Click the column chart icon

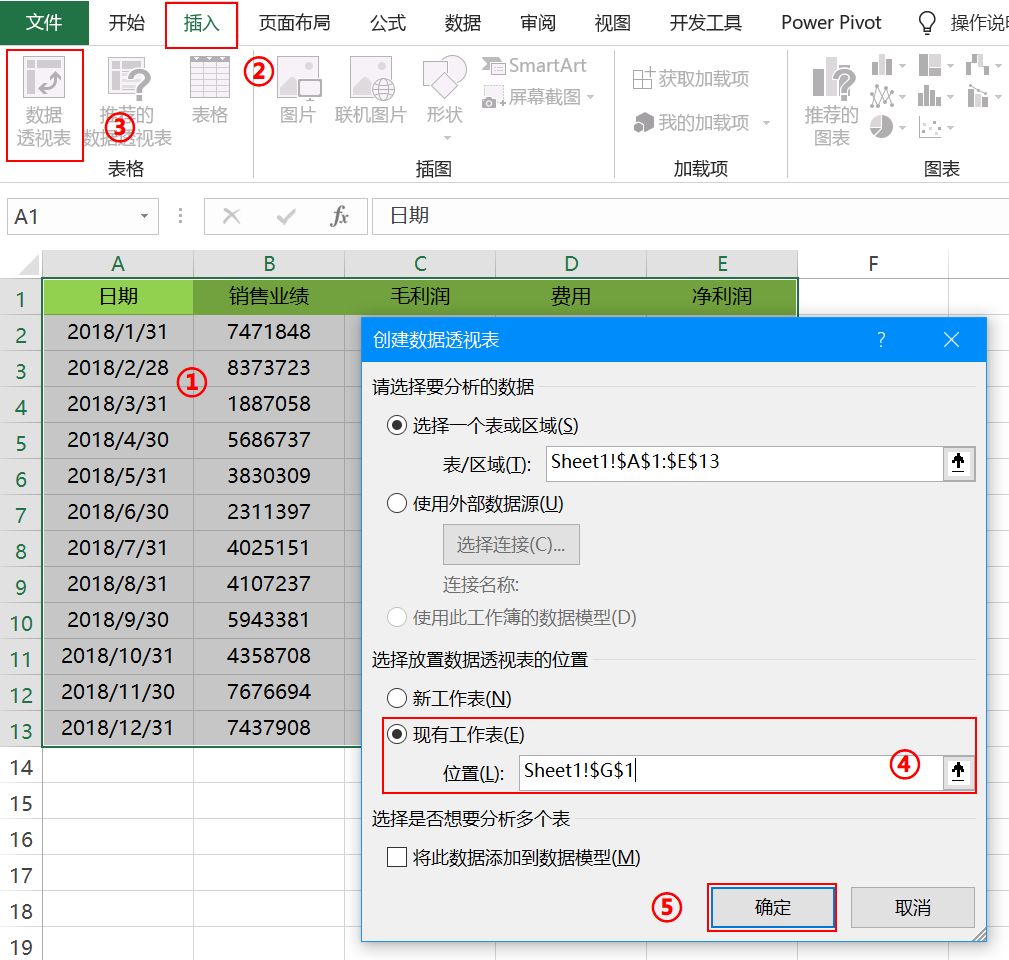point(882,66)
